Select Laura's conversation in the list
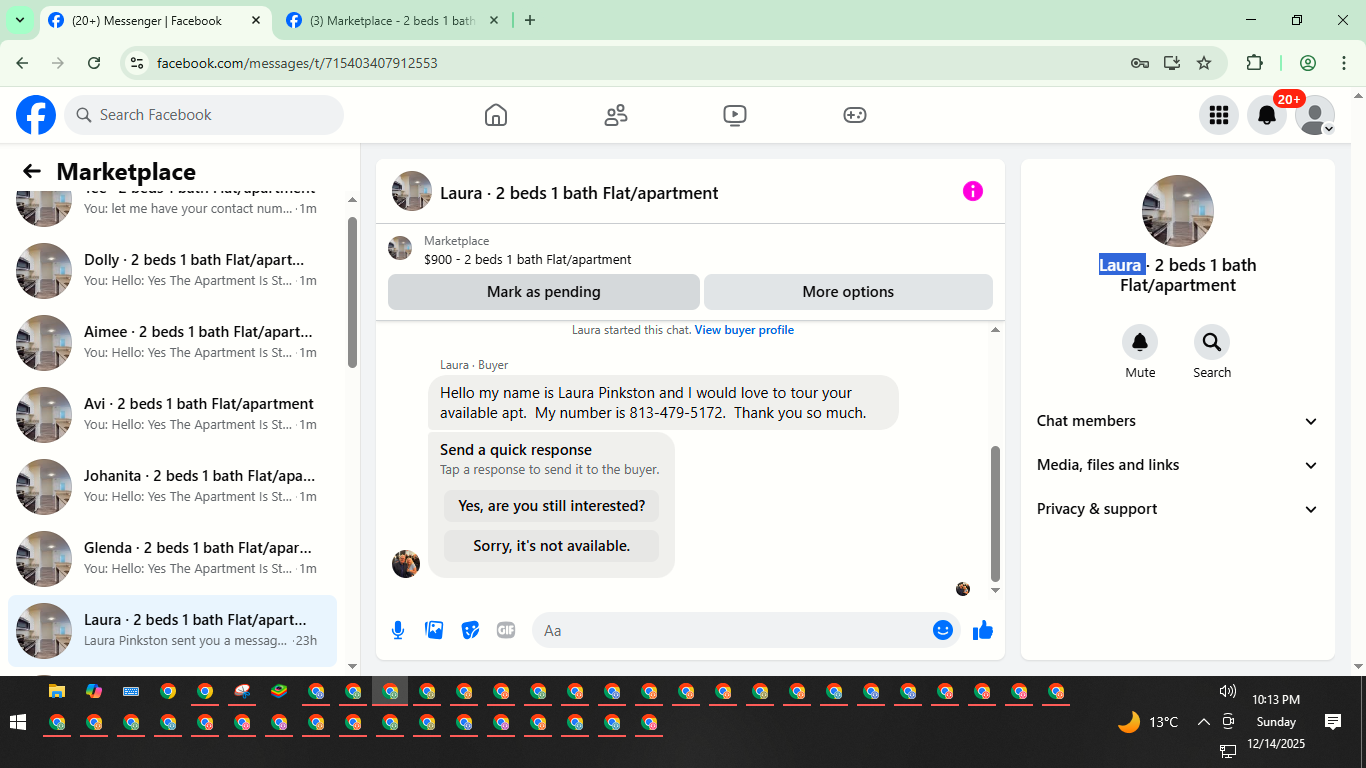This screenshot has height=768, width=1366. coord(172,631)
